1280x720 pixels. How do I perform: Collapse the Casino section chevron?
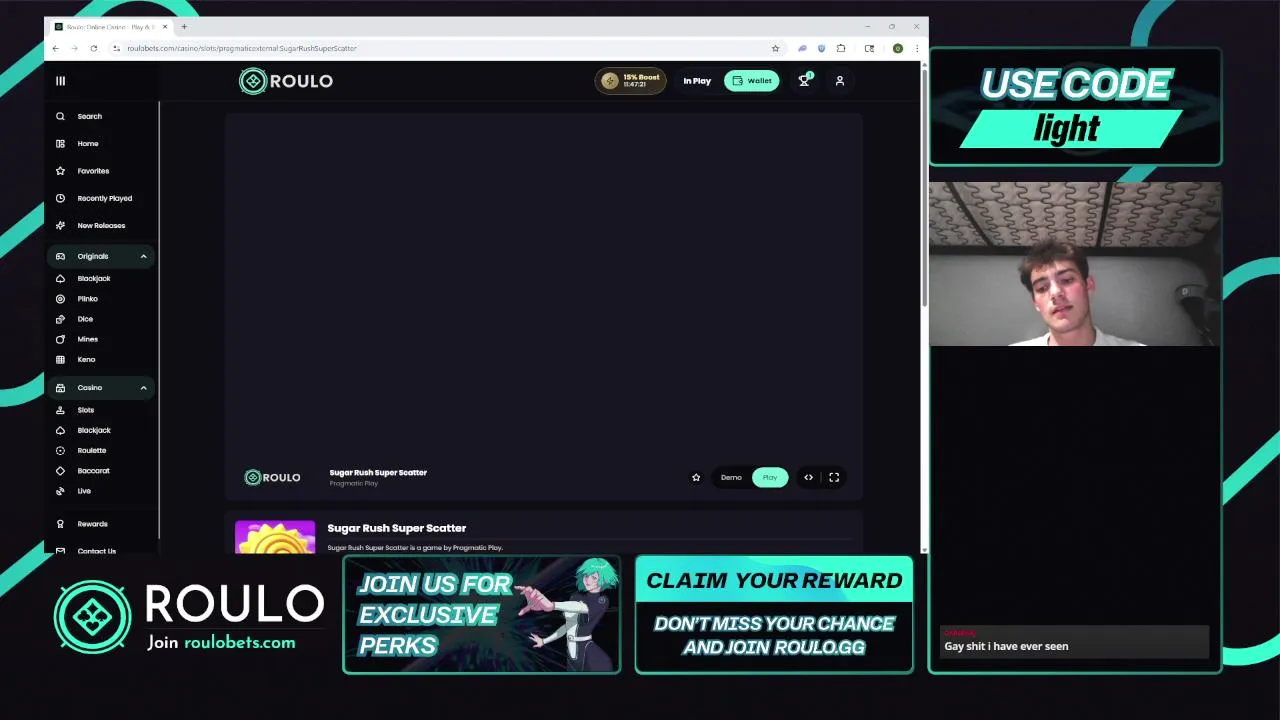(x=143, y=388)
